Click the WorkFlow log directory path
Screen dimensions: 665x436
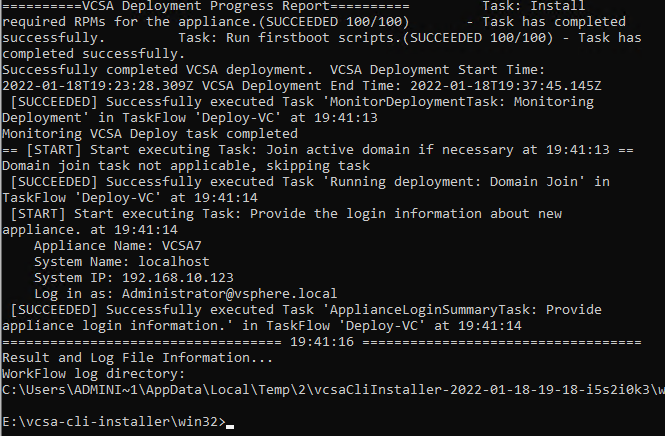point(333,390)
